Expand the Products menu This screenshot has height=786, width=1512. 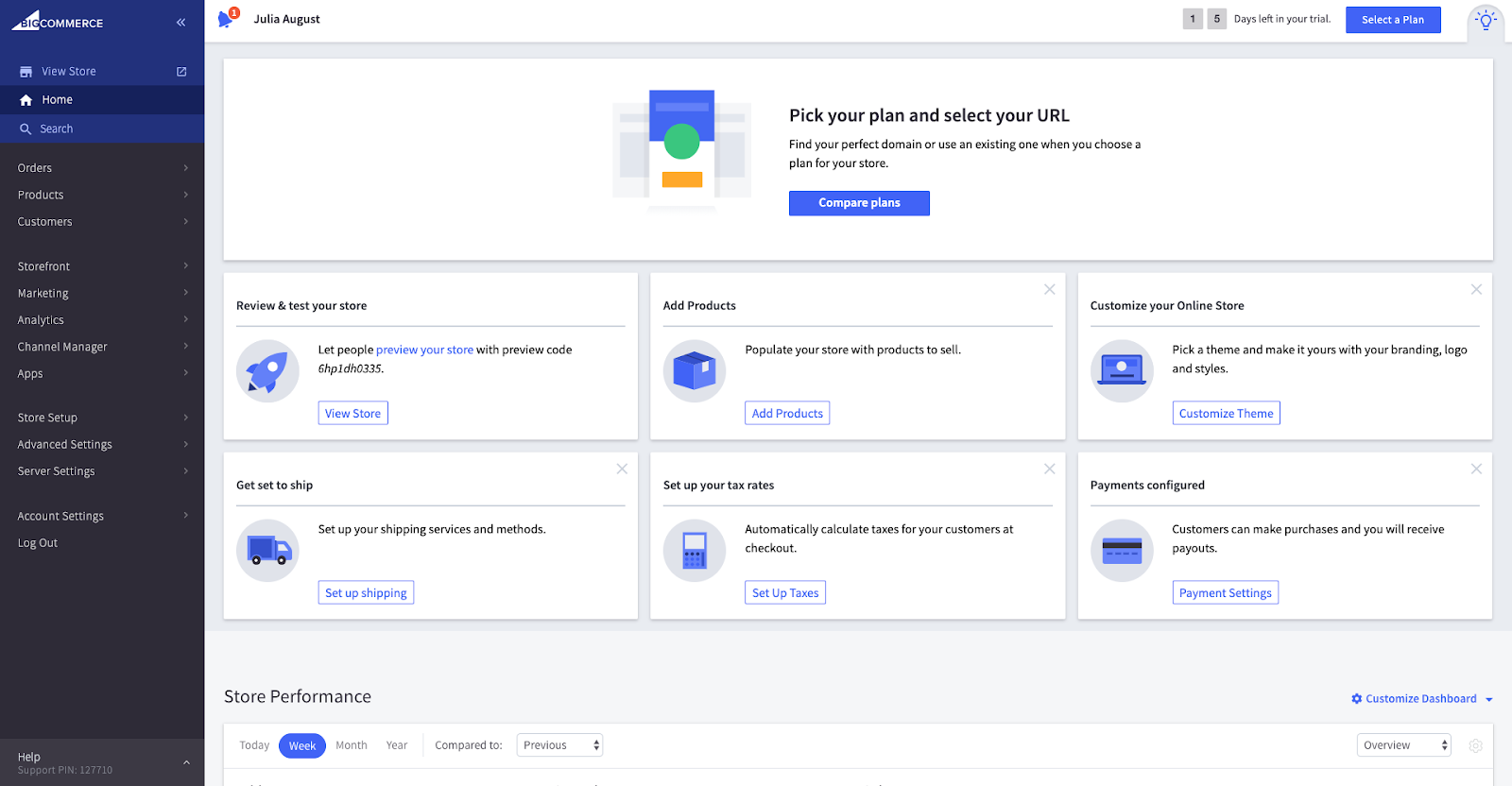[x=102, y=195]
